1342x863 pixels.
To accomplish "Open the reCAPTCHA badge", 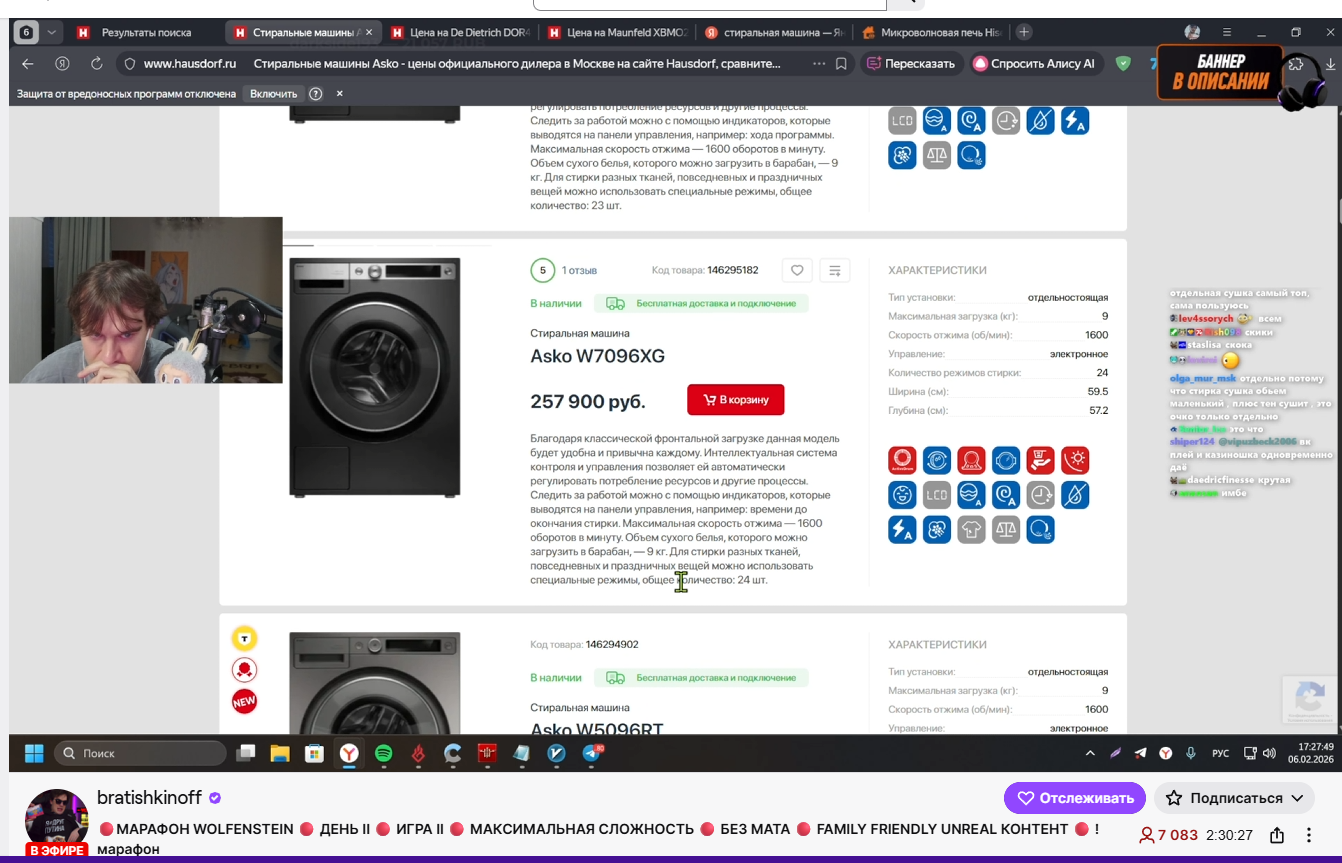I will 1310,698.
